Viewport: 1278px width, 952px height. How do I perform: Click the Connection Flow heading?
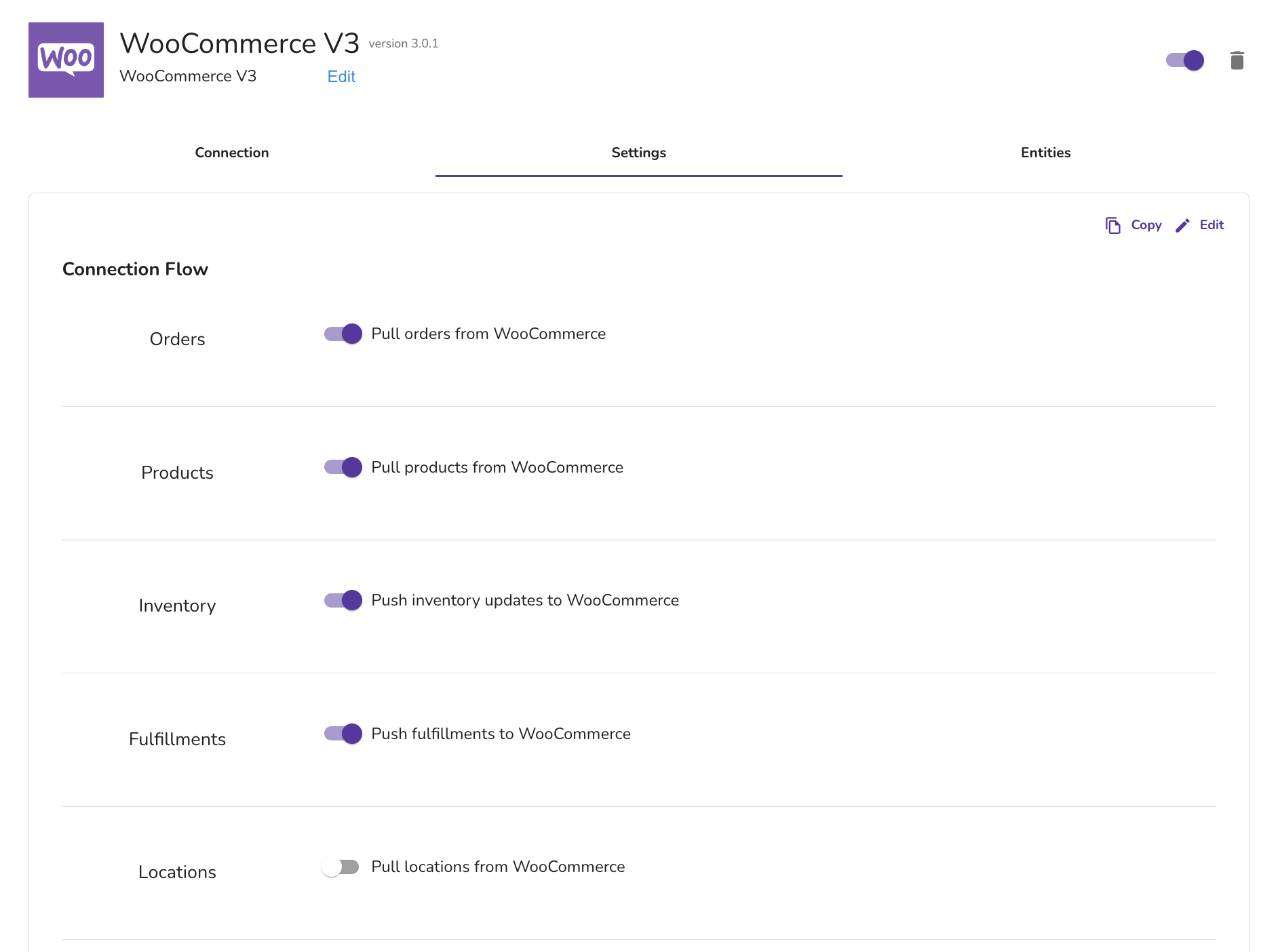(x=135, y=269)
